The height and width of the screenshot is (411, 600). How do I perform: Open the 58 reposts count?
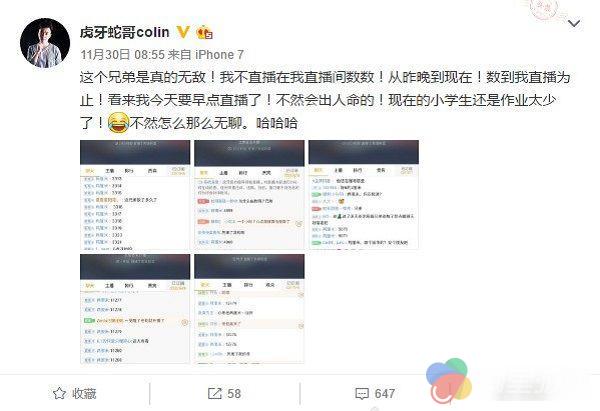point(234,393)
